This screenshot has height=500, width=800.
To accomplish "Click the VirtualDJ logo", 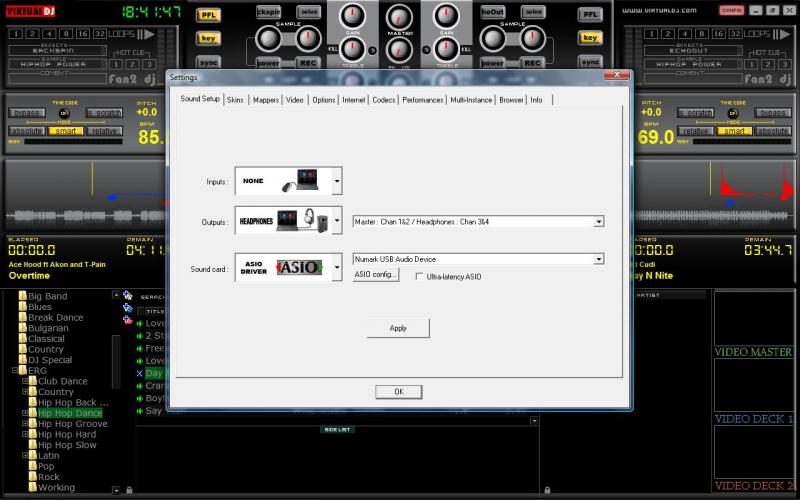I will [x=30, y=11].
